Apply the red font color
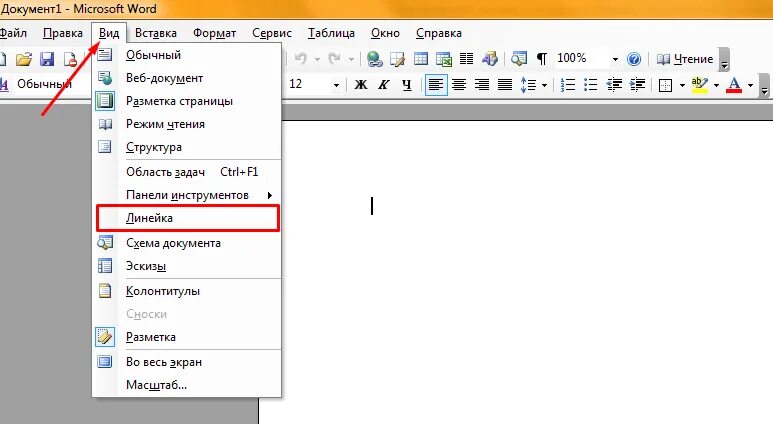Viewport: 773px width, 424px height. [x=734, y=85]
